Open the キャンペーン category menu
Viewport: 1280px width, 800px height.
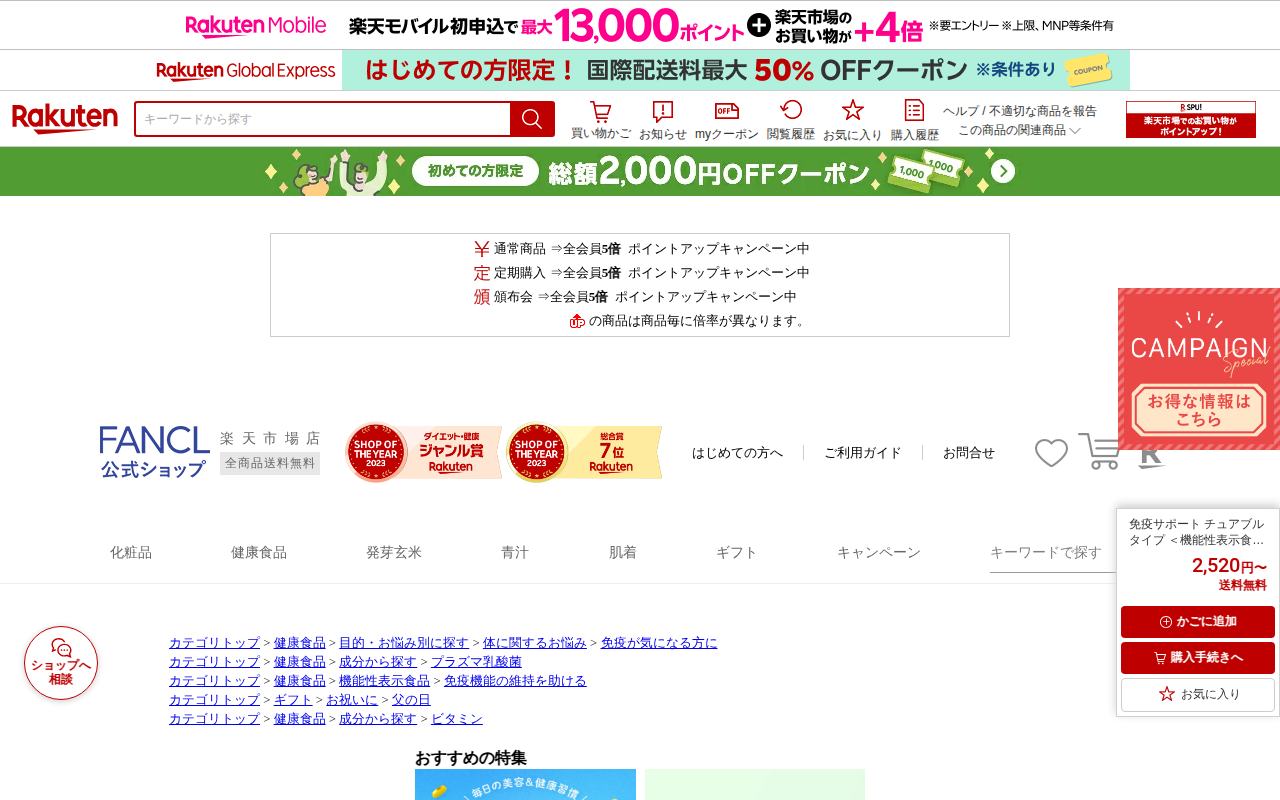click(879, 552)
